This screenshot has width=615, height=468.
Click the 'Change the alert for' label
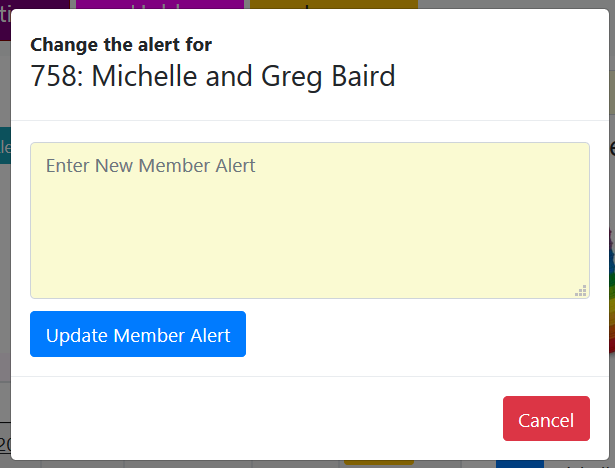[x=121, y=44]
